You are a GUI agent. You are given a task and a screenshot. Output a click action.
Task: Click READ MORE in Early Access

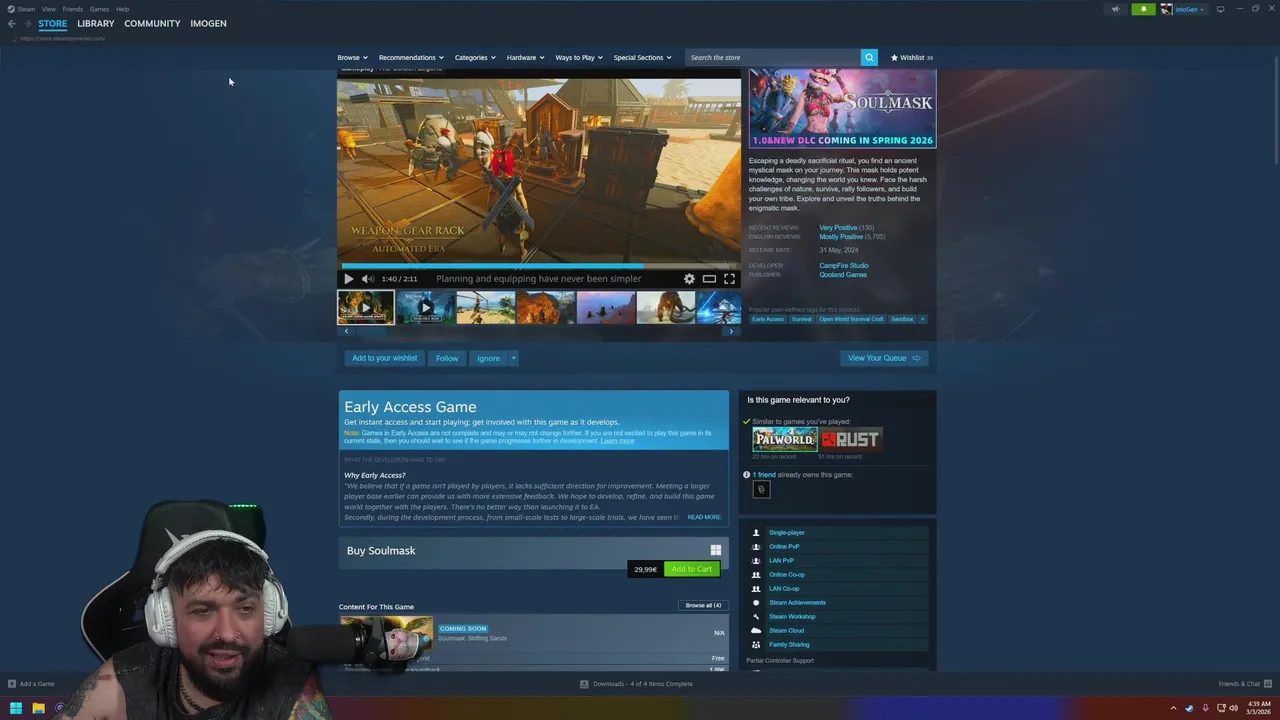click(704, 517)
